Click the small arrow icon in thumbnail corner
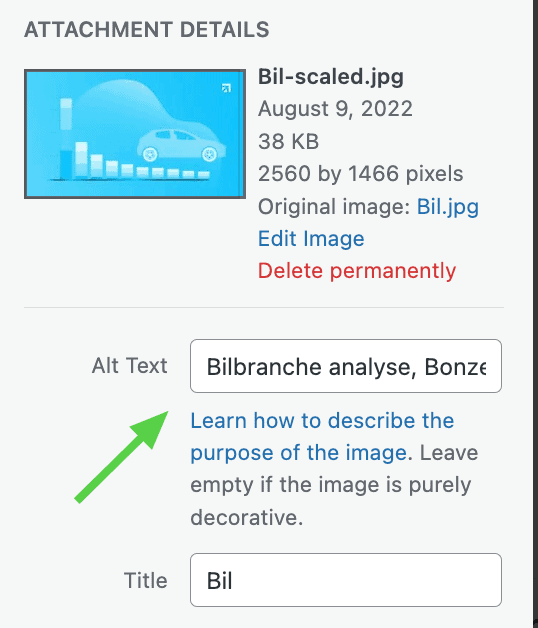The height and width of the screenshot is (628, 538). (226, 88)
